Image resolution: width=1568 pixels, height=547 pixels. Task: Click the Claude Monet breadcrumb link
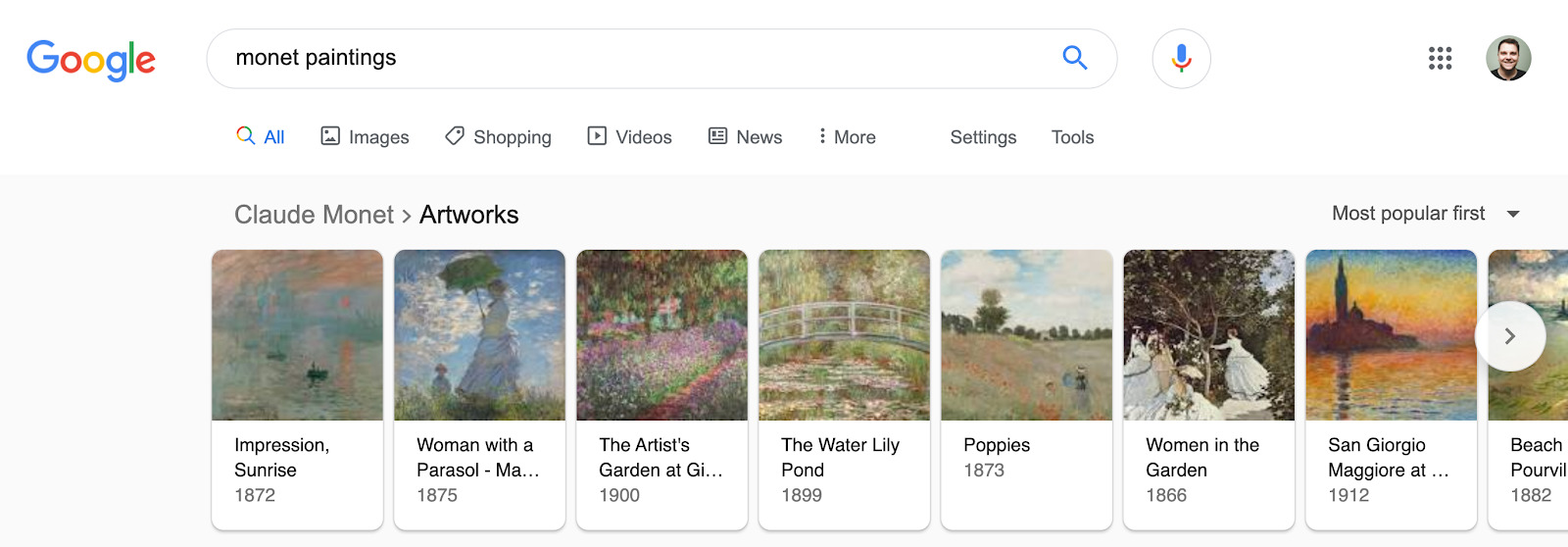[x=314, y=215]
